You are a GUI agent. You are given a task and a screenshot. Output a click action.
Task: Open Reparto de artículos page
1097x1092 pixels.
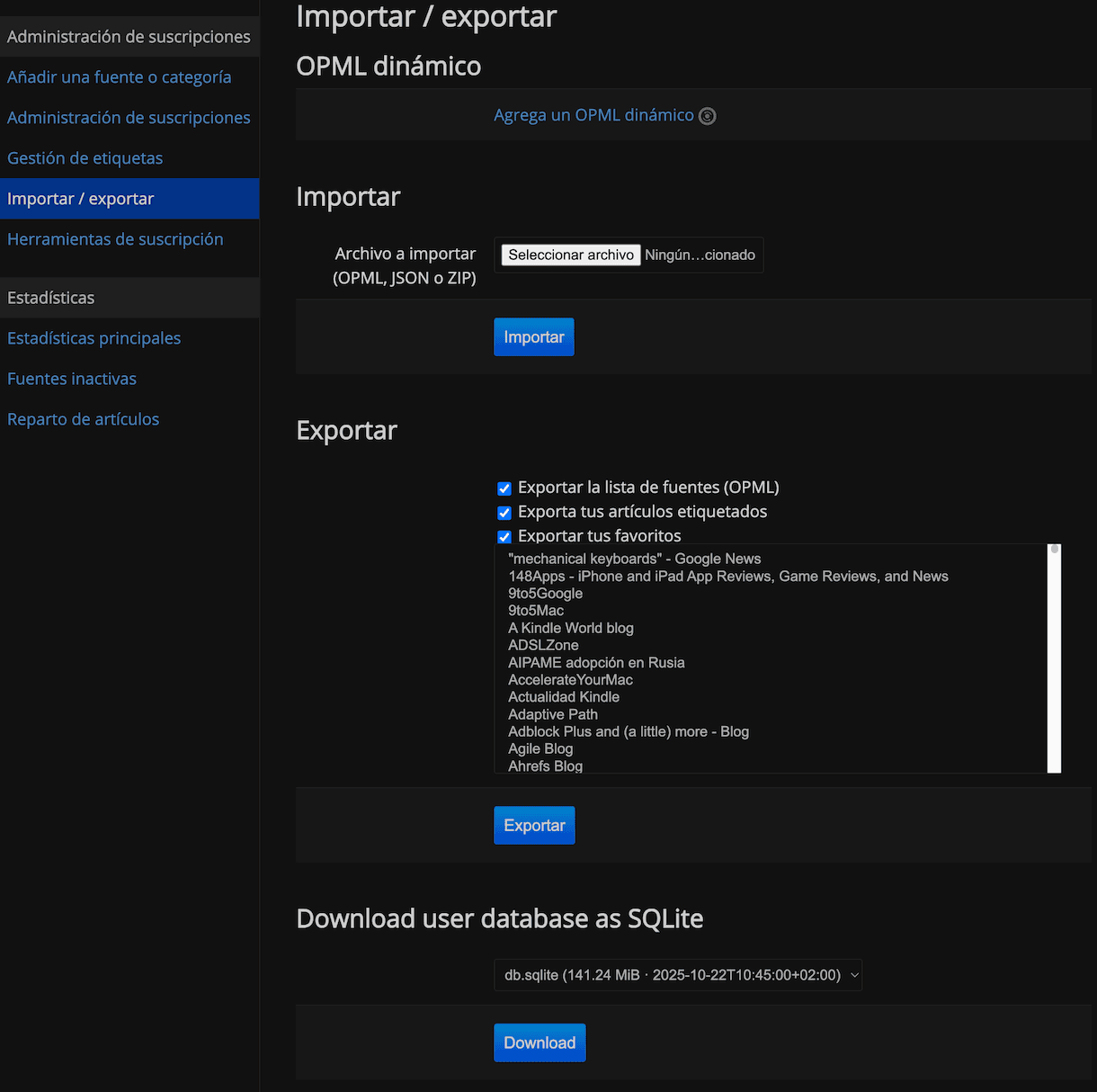[83, 419]
